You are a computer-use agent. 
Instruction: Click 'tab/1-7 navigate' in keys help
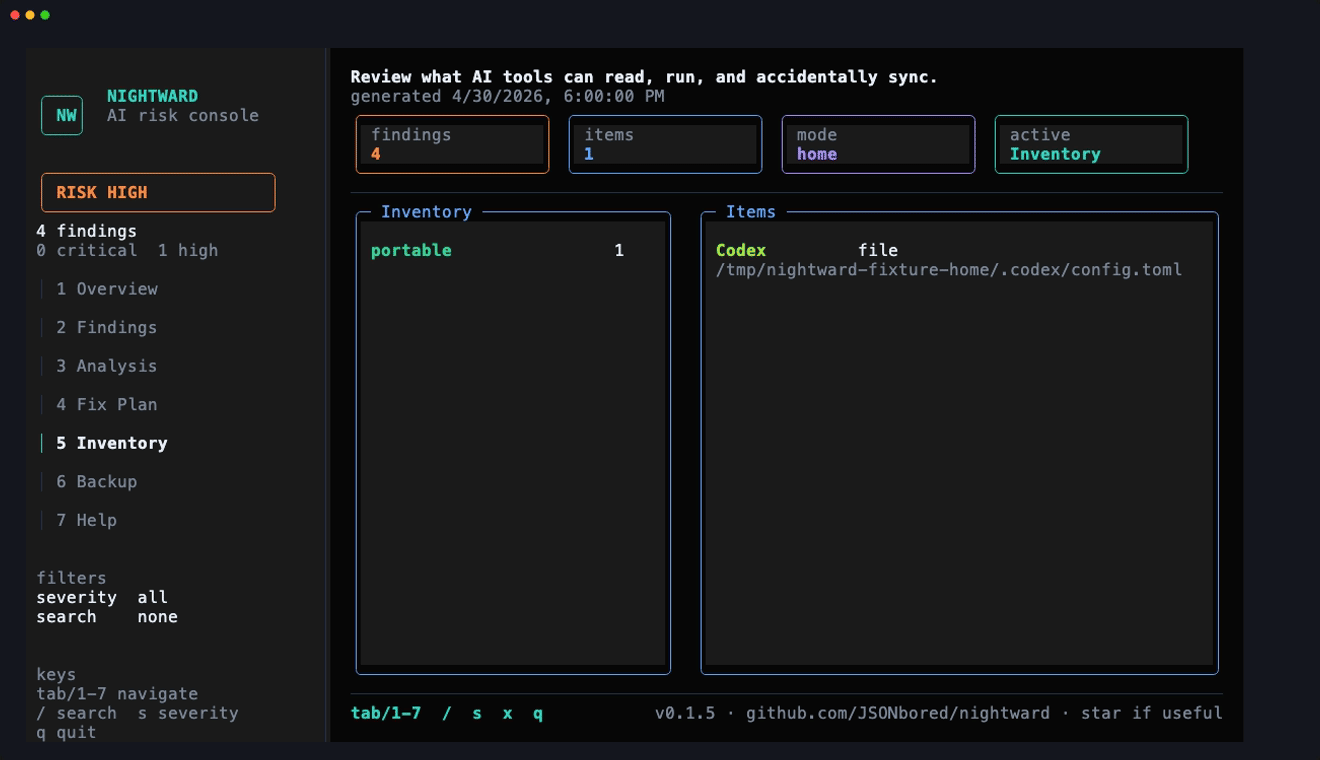pos(117,694)
